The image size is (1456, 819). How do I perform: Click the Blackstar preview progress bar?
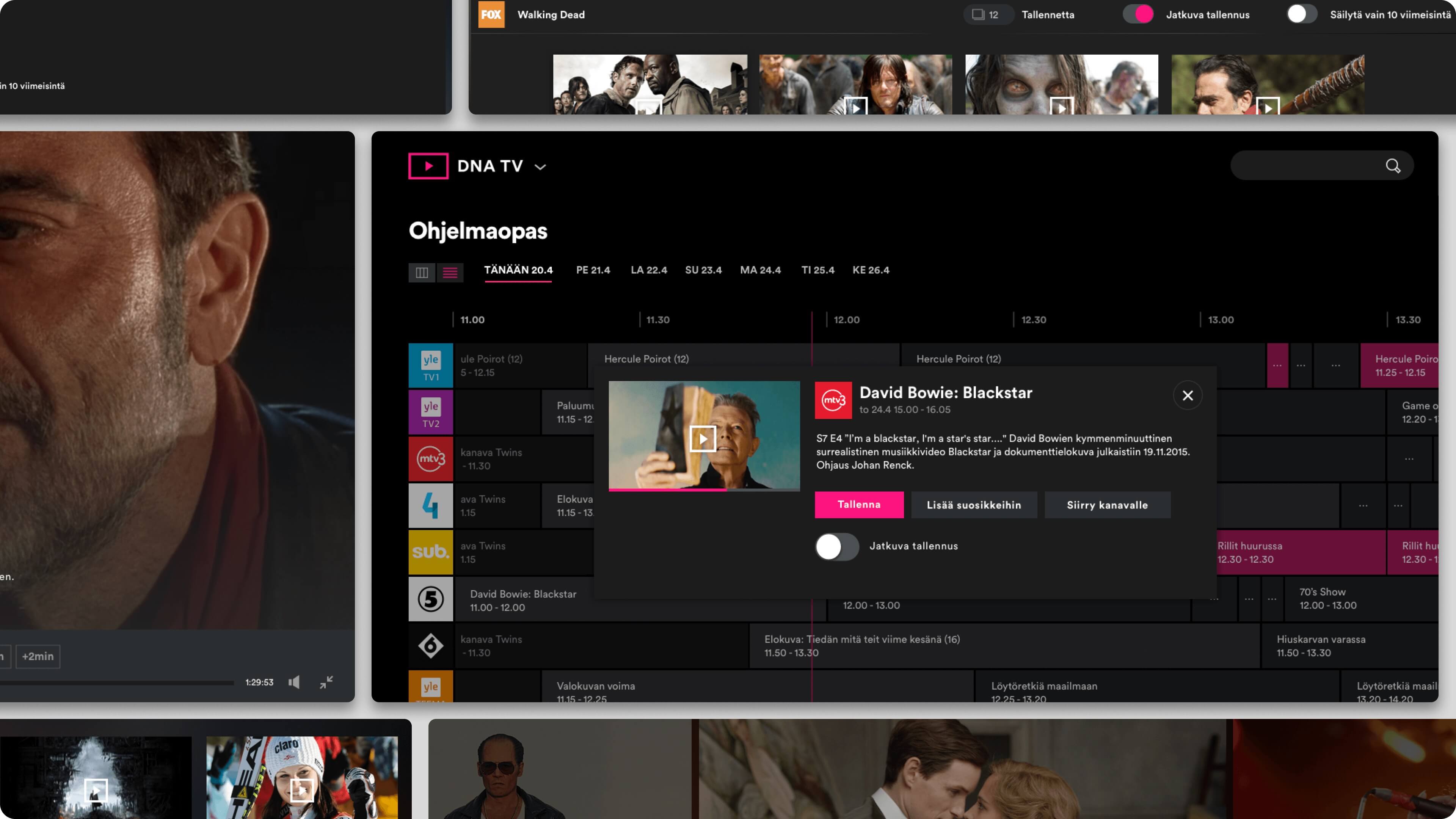704,490
